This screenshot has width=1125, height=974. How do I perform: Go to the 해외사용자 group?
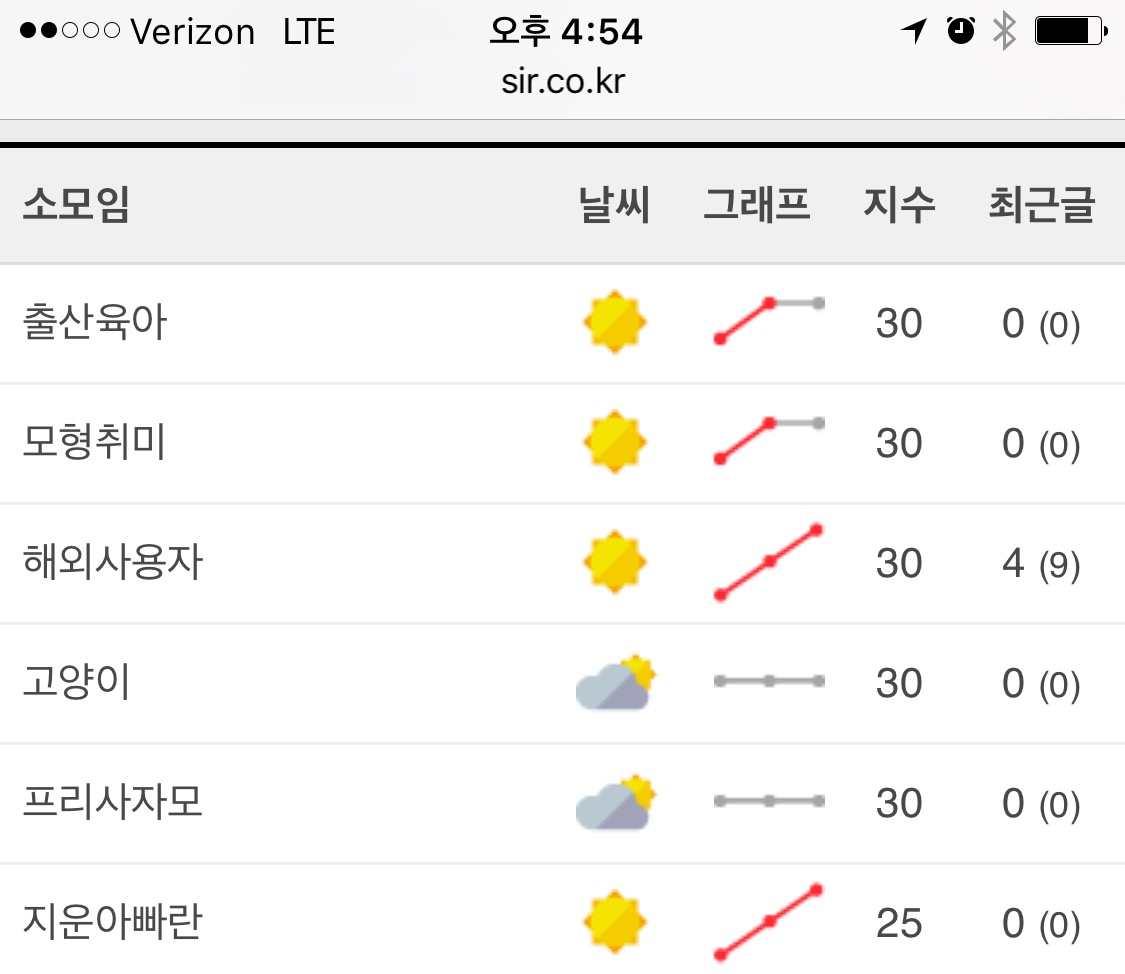coord(113,563)
